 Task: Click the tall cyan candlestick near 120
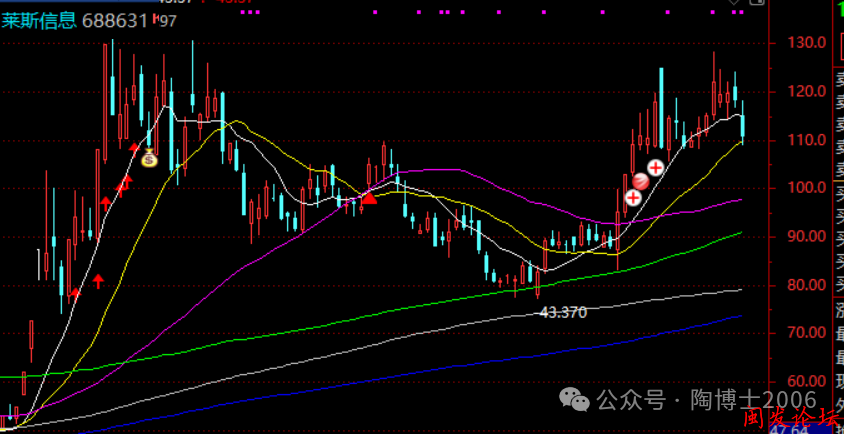click(x=661, y=110)
